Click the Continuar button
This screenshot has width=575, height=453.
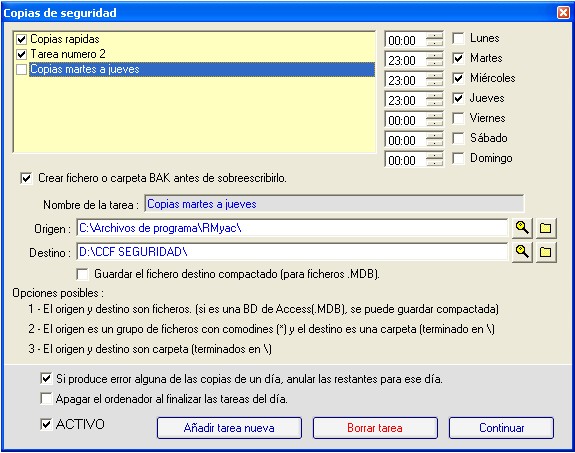pos(501,428)
